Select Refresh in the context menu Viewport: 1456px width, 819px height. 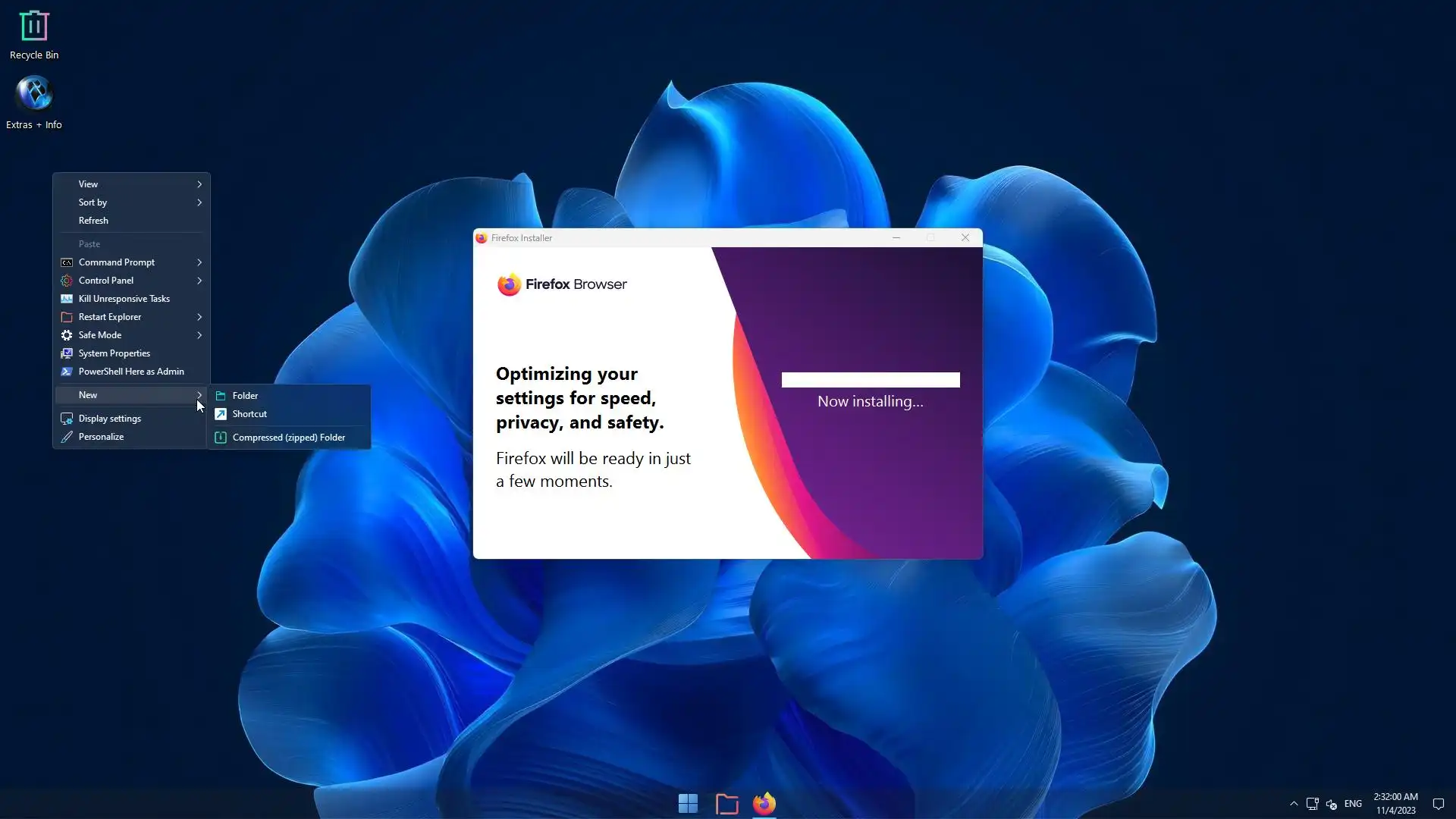point(93,221)
